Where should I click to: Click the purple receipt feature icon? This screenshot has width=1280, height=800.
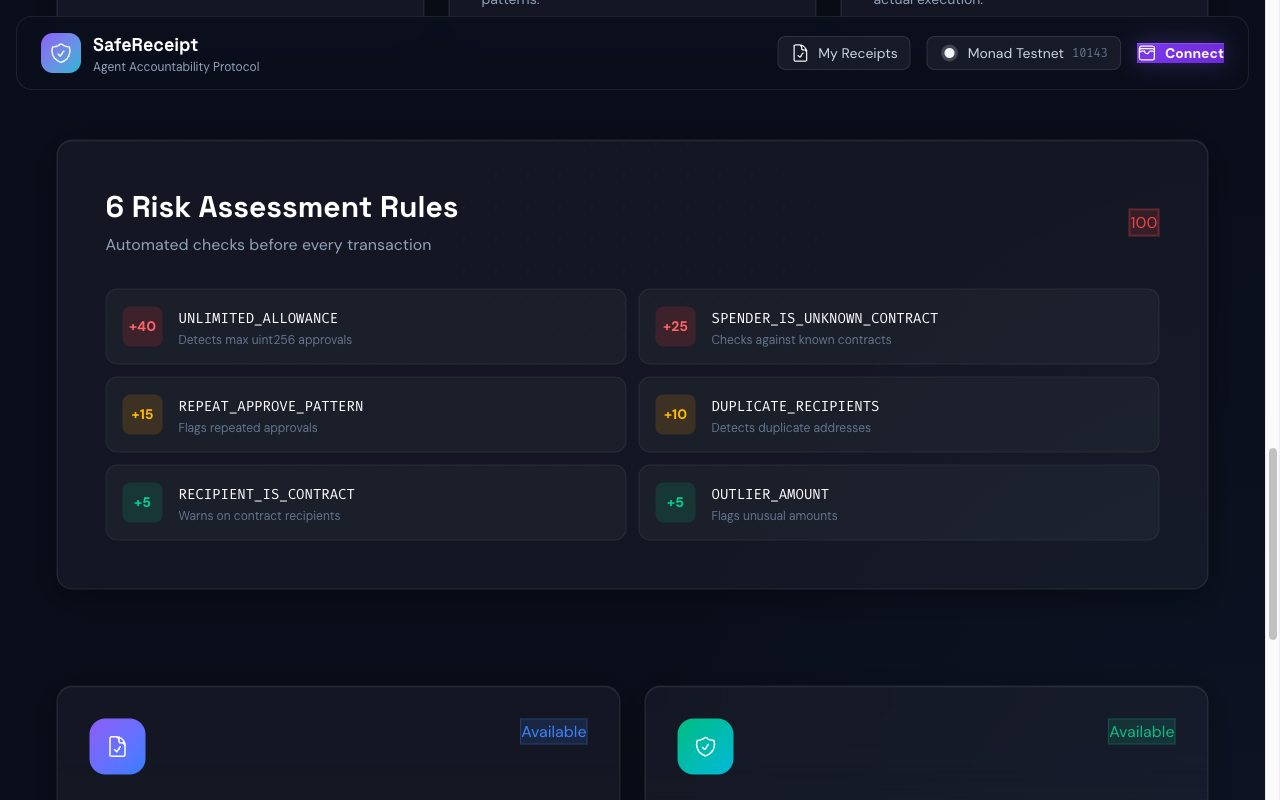[117, 747]
